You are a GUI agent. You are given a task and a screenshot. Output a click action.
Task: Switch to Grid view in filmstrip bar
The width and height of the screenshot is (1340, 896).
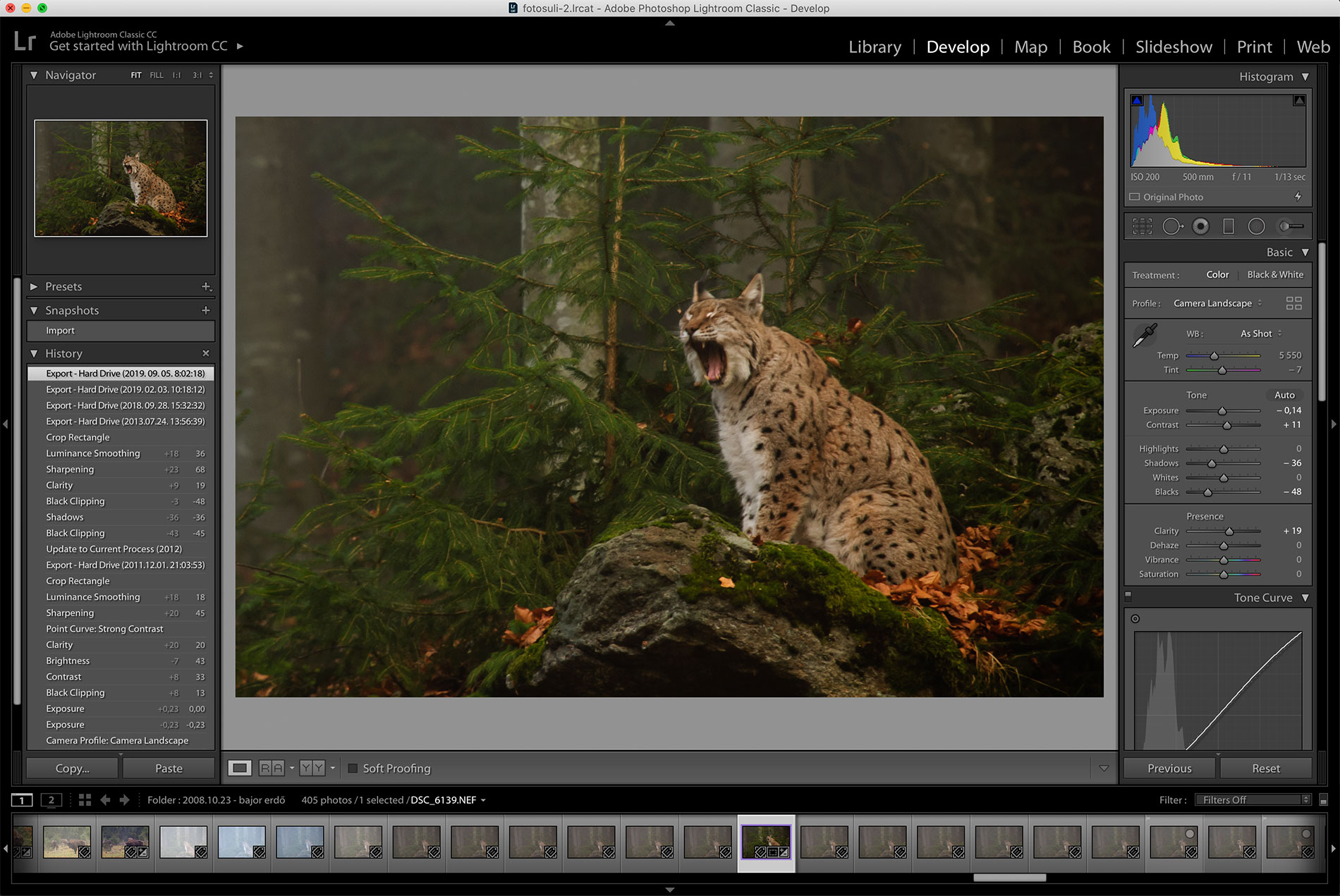(85, 799)
